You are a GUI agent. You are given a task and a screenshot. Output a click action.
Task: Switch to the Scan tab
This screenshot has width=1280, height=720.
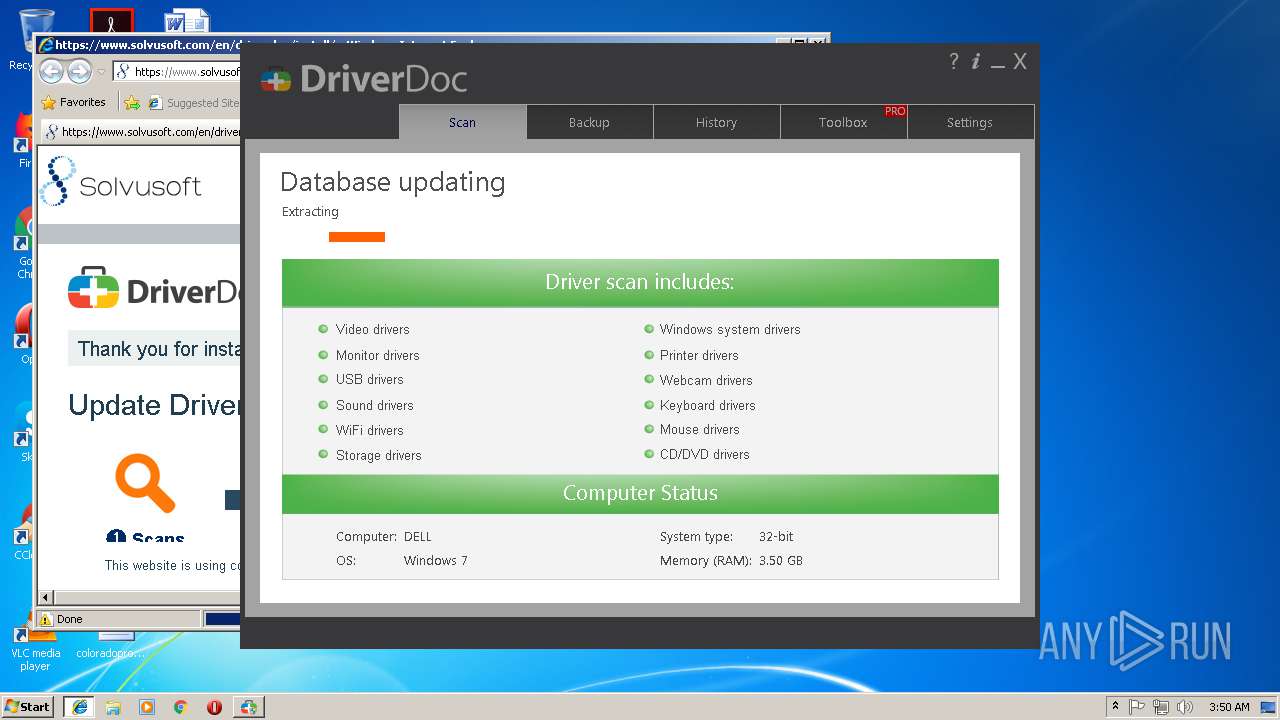point(462,122)
